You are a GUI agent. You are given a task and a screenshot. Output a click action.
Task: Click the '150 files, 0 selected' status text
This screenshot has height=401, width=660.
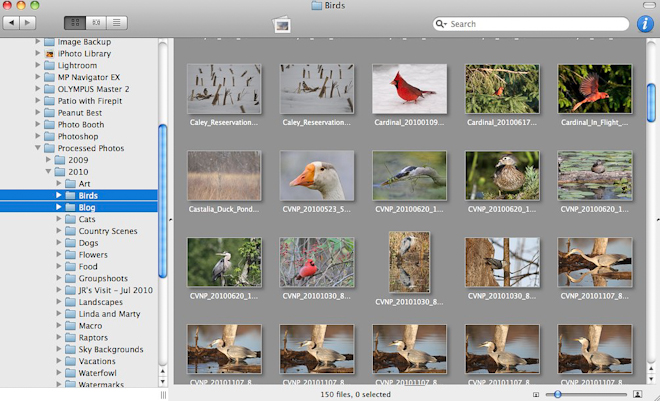coord(356,394)
